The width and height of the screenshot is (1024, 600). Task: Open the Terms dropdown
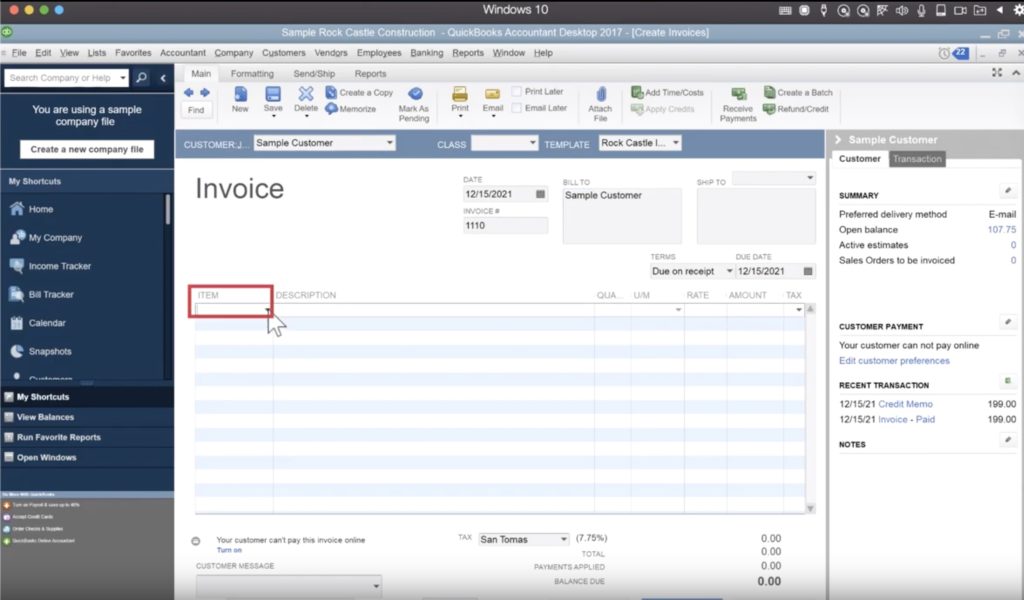[x=729, y=271]
